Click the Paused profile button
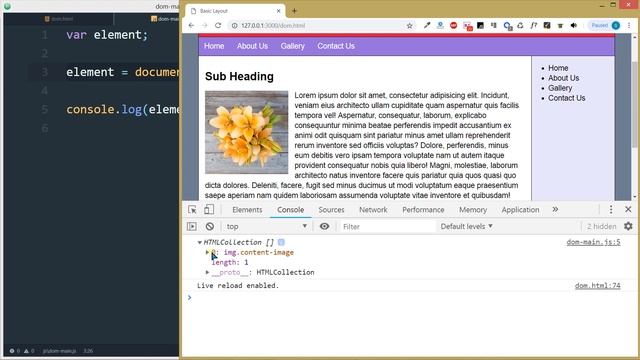This screenshot has height=360, width=640. 606,25
